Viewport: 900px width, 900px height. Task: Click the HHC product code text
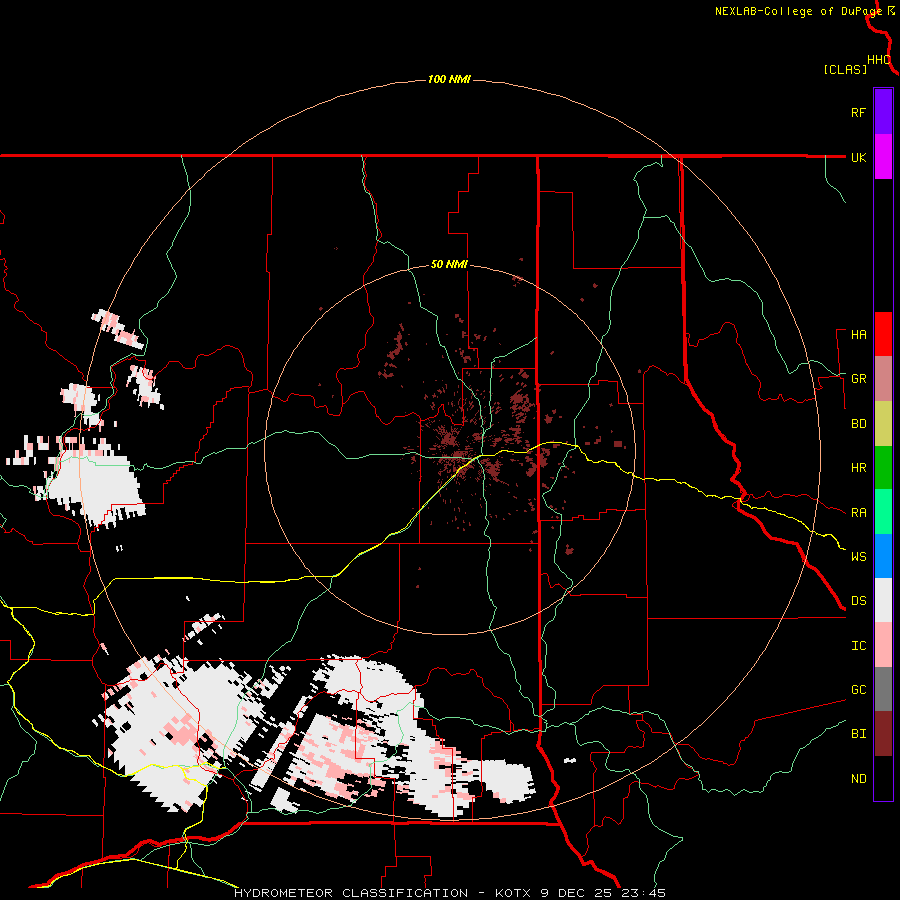click(x=879, y=60)
